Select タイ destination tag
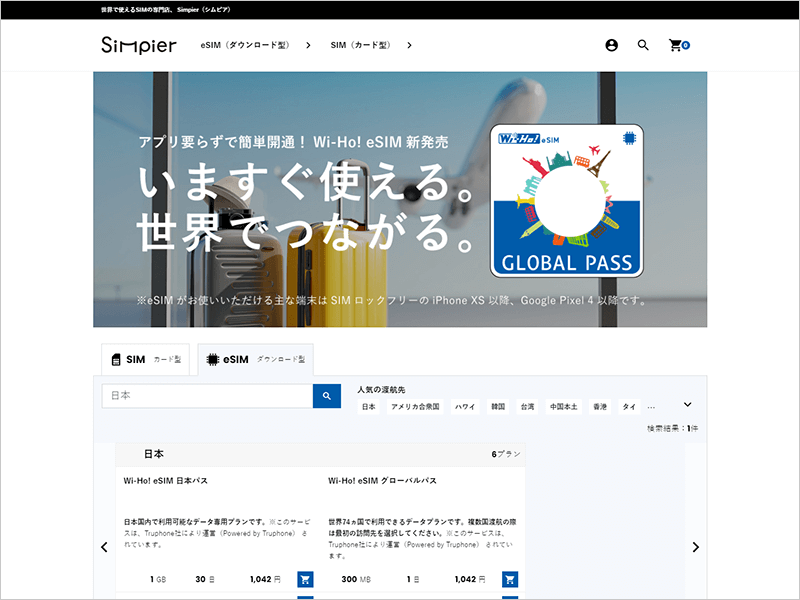 click(x=629, y=407)
